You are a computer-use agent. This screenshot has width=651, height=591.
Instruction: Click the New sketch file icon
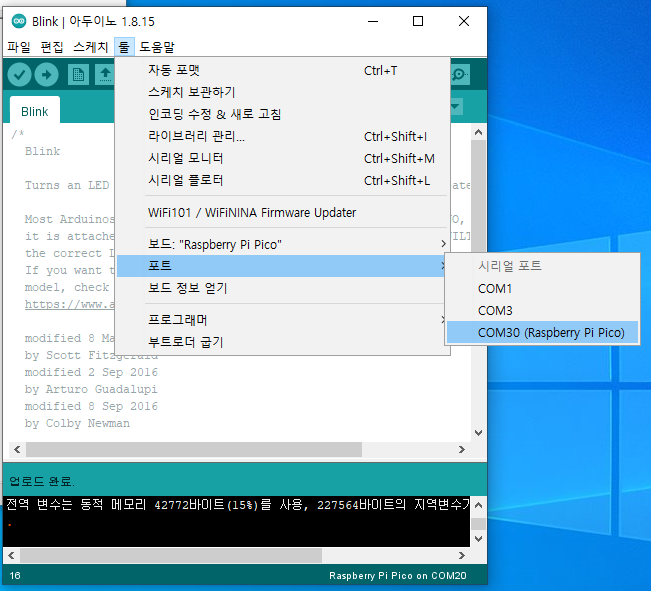coord(78,75)
